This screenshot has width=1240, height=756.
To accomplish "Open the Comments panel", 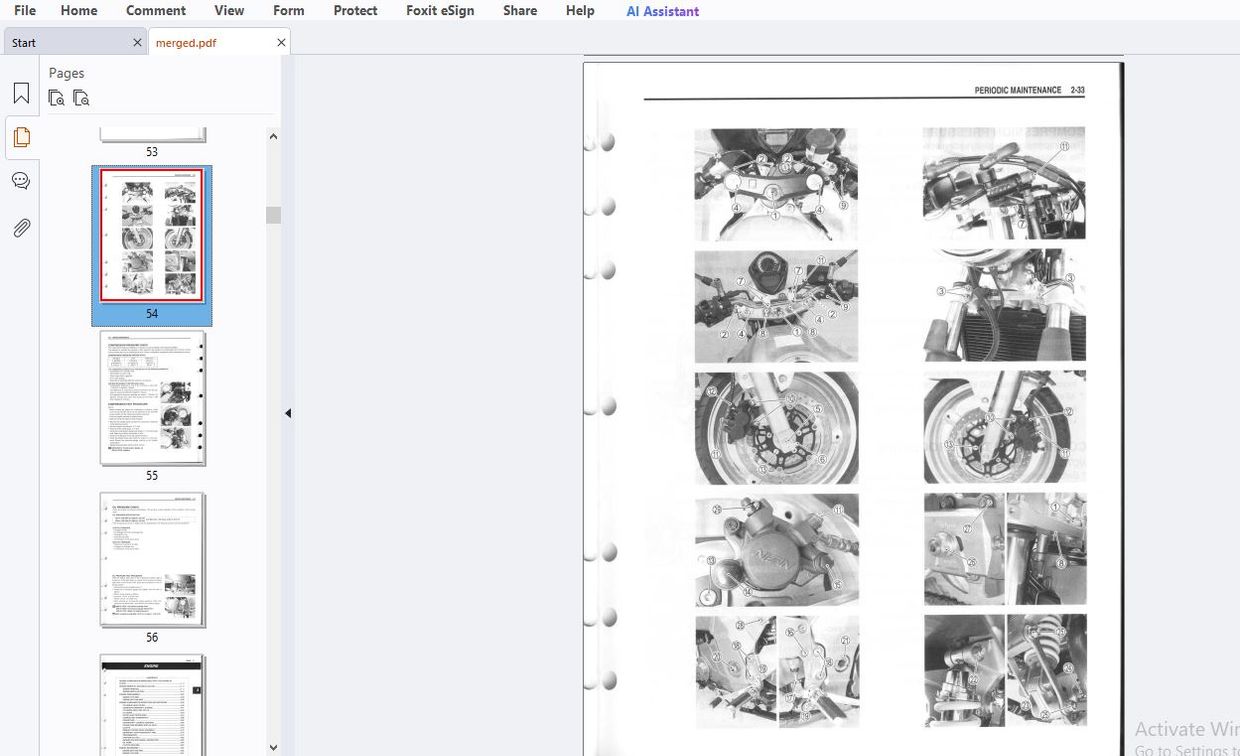I will pyautogui.click(x=21, y=180).
